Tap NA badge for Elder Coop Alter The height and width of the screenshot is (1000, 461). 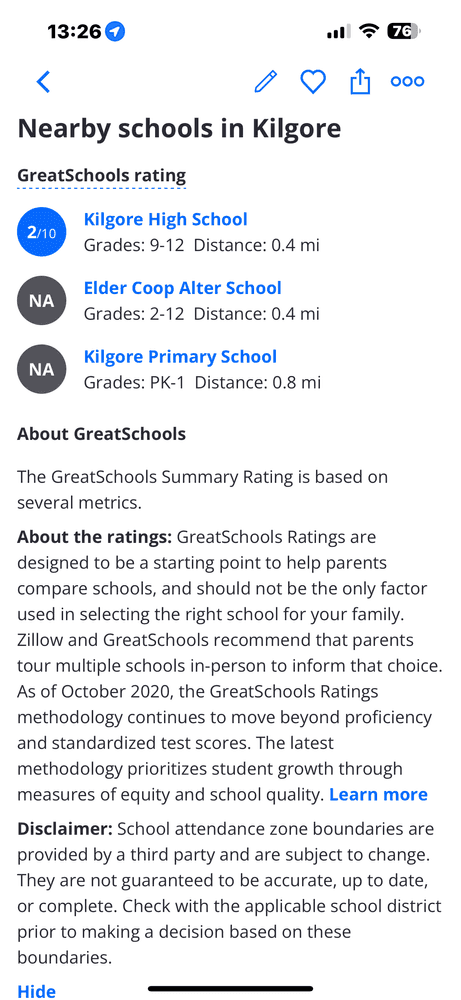click(x=41, y=301)
